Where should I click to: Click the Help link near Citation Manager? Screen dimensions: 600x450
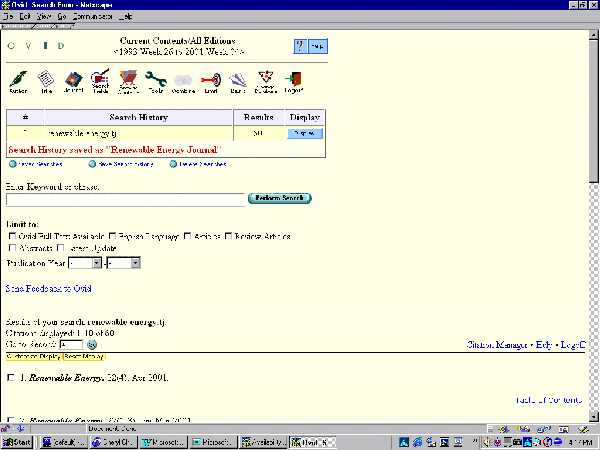click(x=544, y=345)
